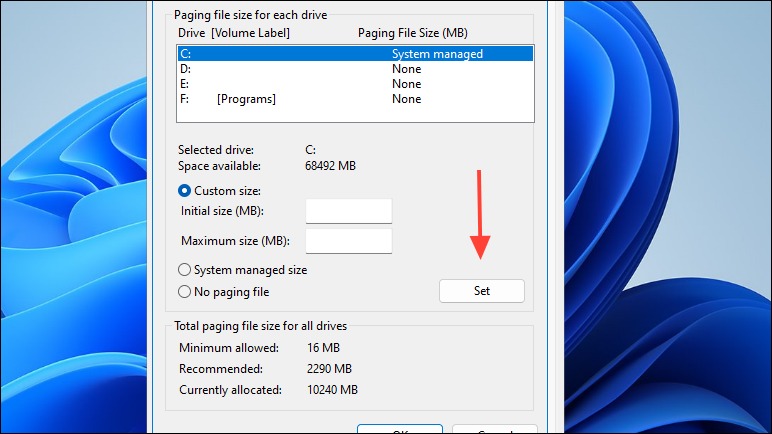Click the Currently allocated 10240 MB value
The image size is (772, 434).
332,390
